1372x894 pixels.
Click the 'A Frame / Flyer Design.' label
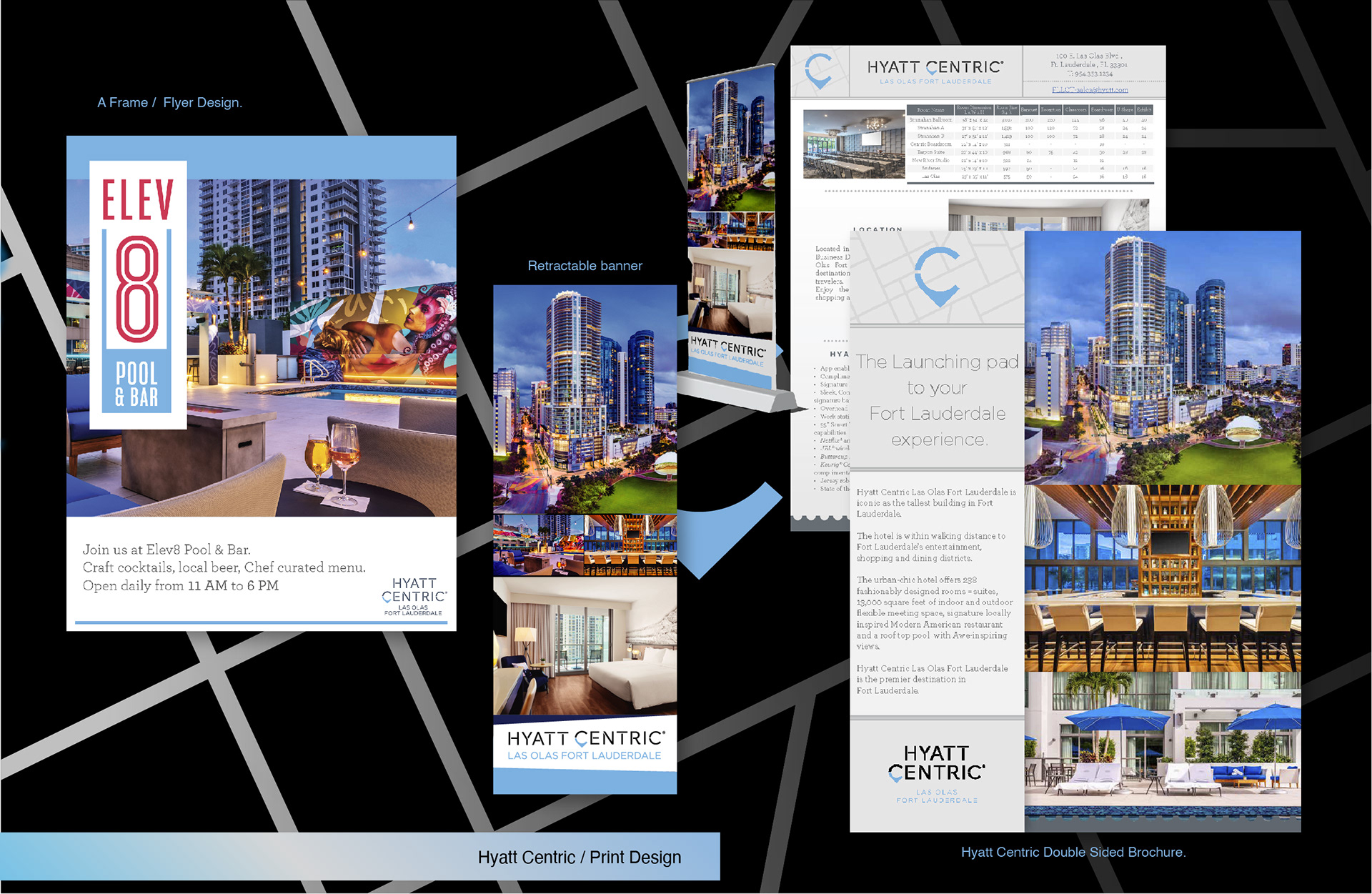pyautogui.click(x=169, y=103)
